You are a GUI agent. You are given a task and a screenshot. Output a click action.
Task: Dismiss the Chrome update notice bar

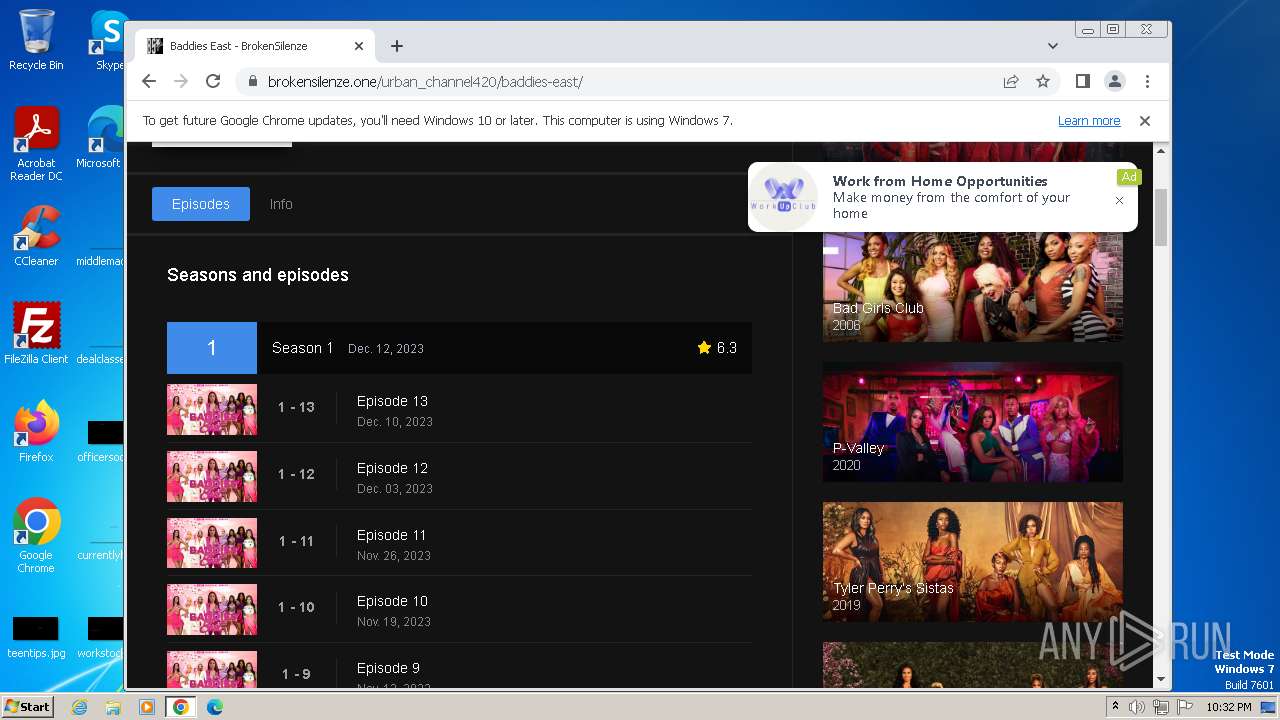(1145, 120)
